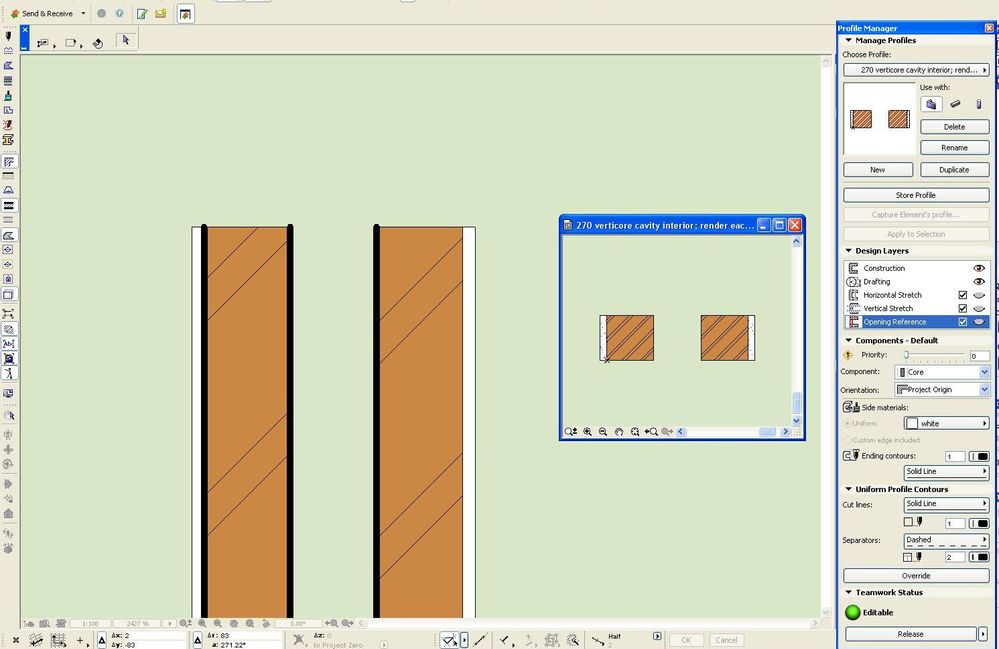
Task: Click the Override button
Action: click(916, 576)
